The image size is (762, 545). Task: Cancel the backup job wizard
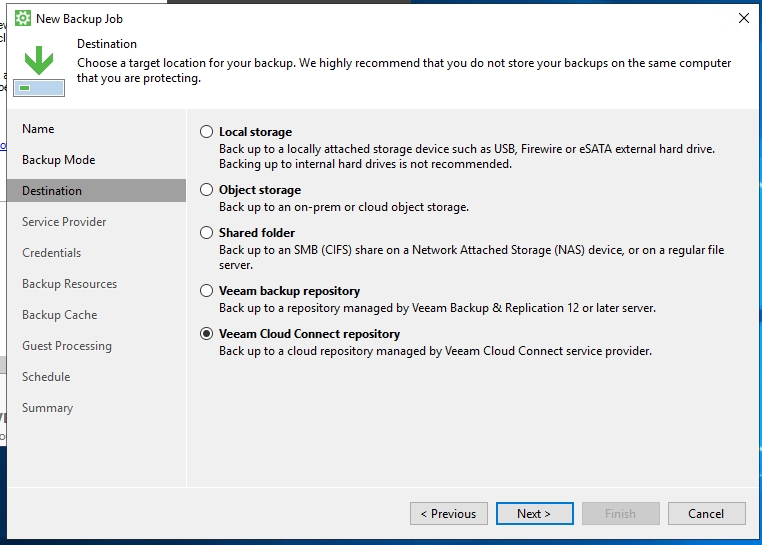tap(706, 513)
